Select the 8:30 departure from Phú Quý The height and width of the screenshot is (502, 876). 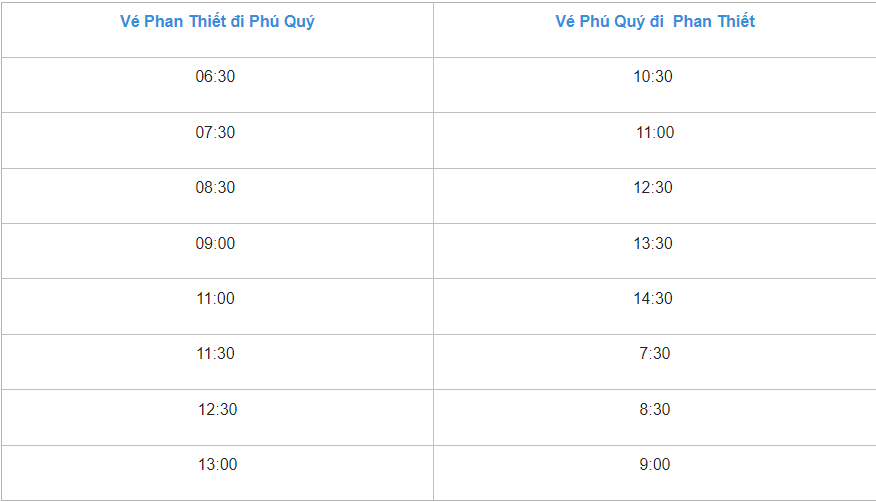(655, 409)
